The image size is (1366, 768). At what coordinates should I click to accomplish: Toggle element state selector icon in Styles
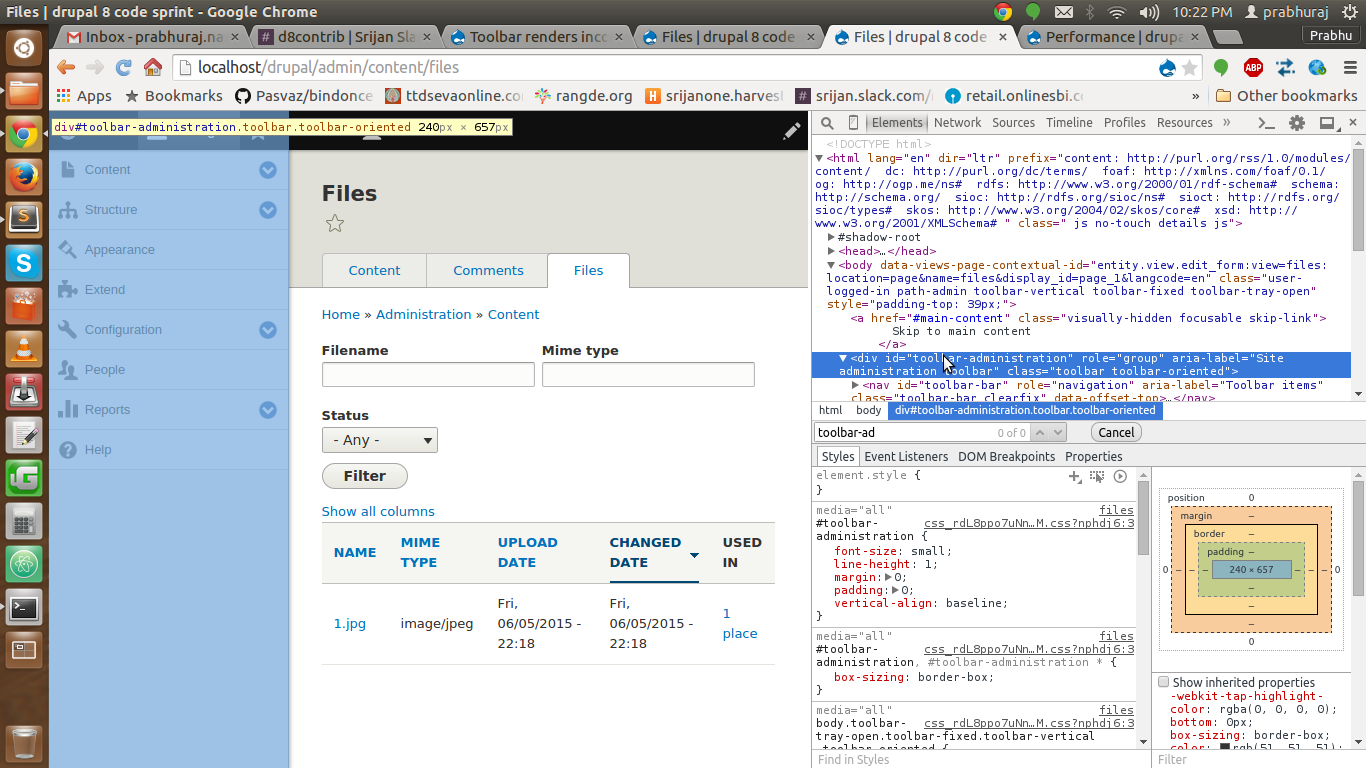pos(1097,477)
